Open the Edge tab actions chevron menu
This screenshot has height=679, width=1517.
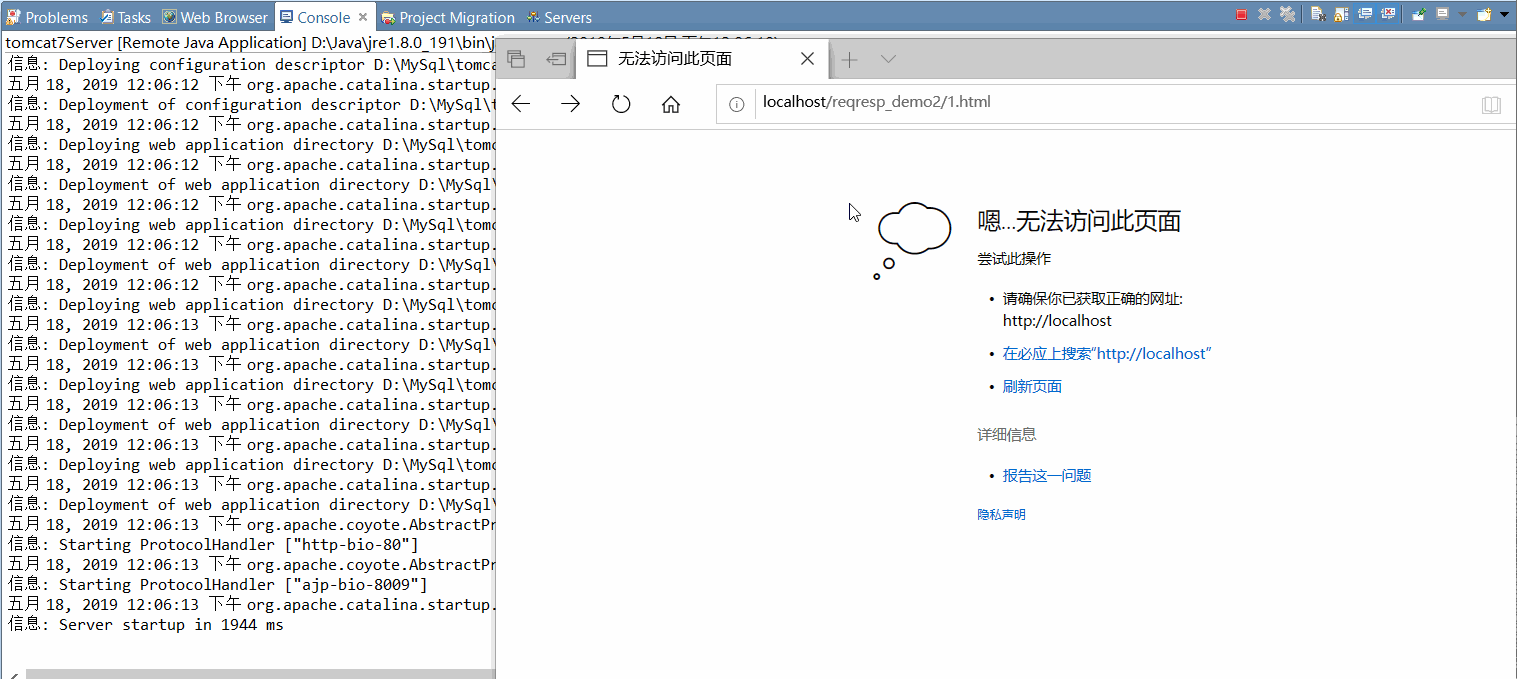(x=889, y=58)
